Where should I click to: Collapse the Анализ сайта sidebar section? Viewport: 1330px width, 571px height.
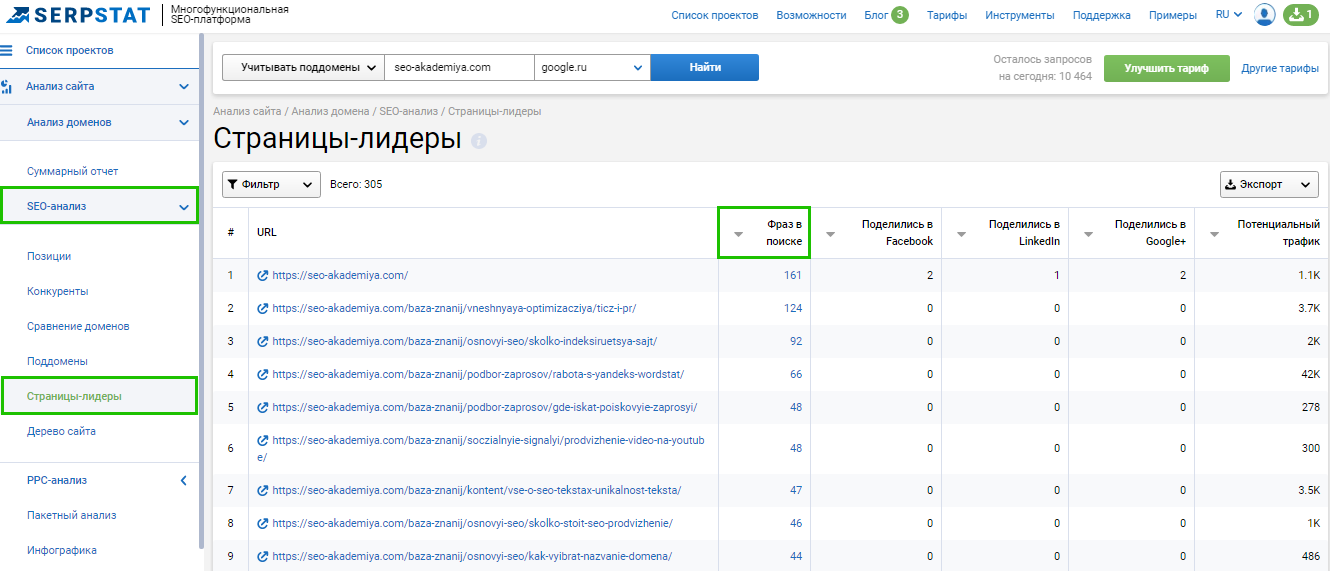(x=183, y=87)
